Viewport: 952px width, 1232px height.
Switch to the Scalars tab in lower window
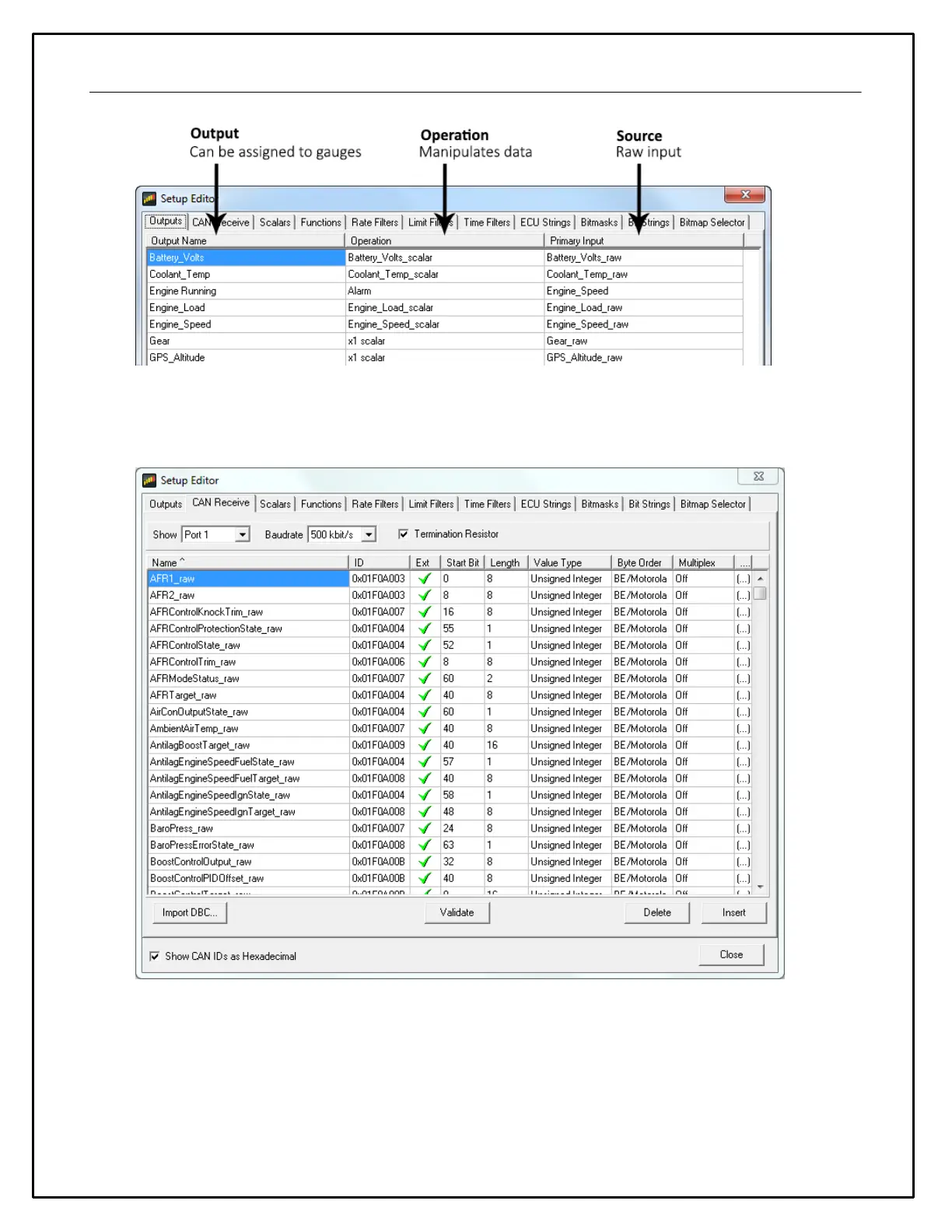click(x=275, y=504)
